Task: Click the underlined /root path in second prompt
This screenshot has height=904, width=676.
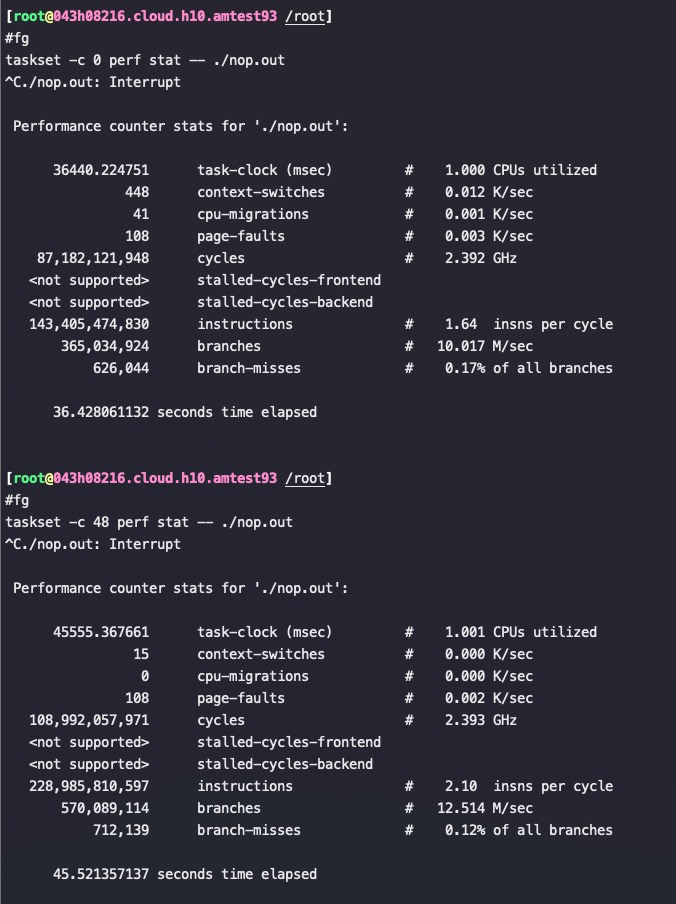Action: [305, 478]
